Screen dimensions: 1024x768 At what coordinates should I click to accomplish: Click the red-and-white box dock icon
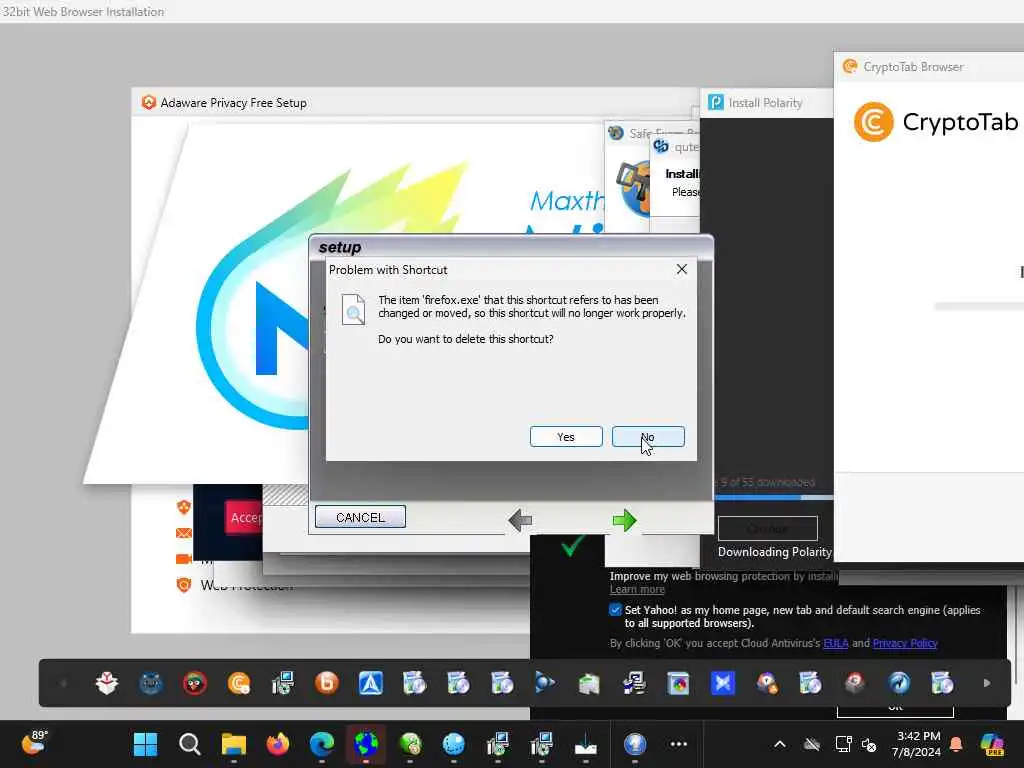click(106, 683)
